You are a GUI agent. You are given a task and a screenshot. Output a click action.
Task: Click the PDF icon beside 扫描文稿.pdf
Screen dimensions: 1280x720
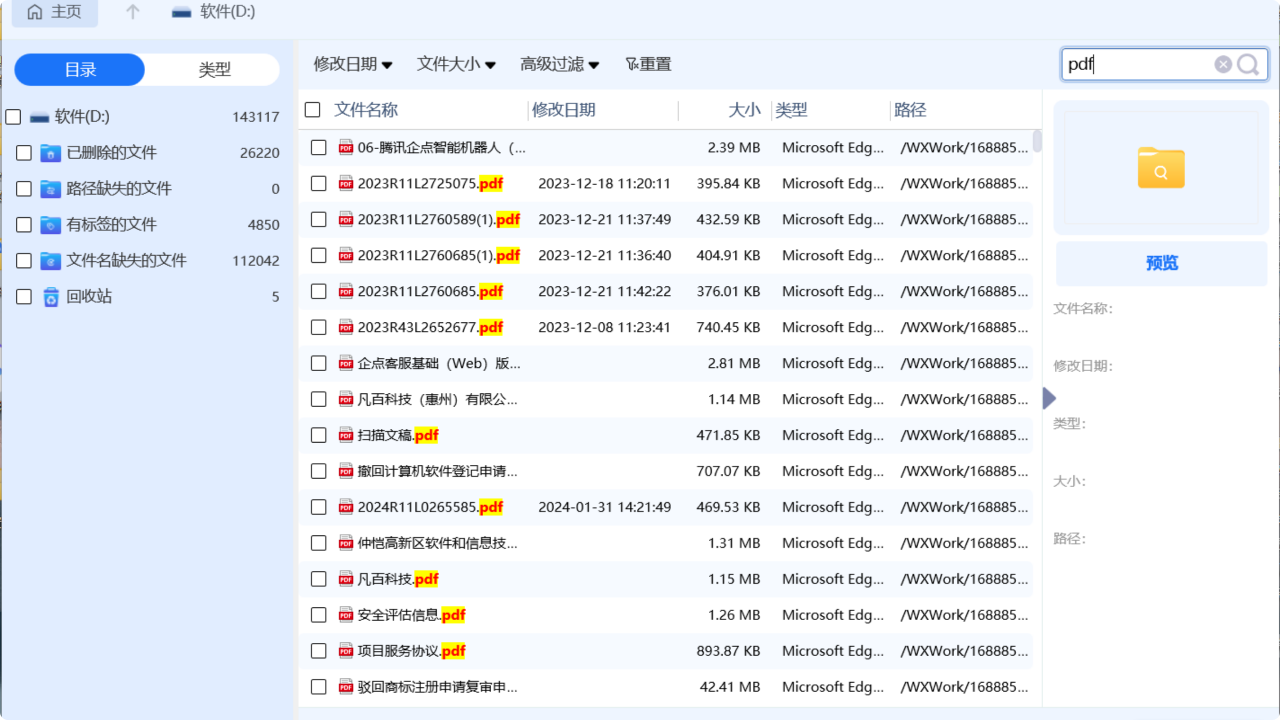[x=345, y=435]
